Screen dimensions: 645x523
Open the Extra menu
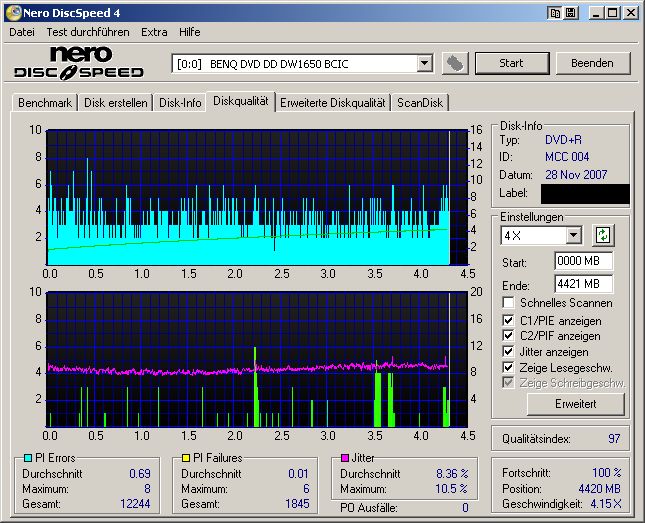pyautogui.click(x=154, y=32)
